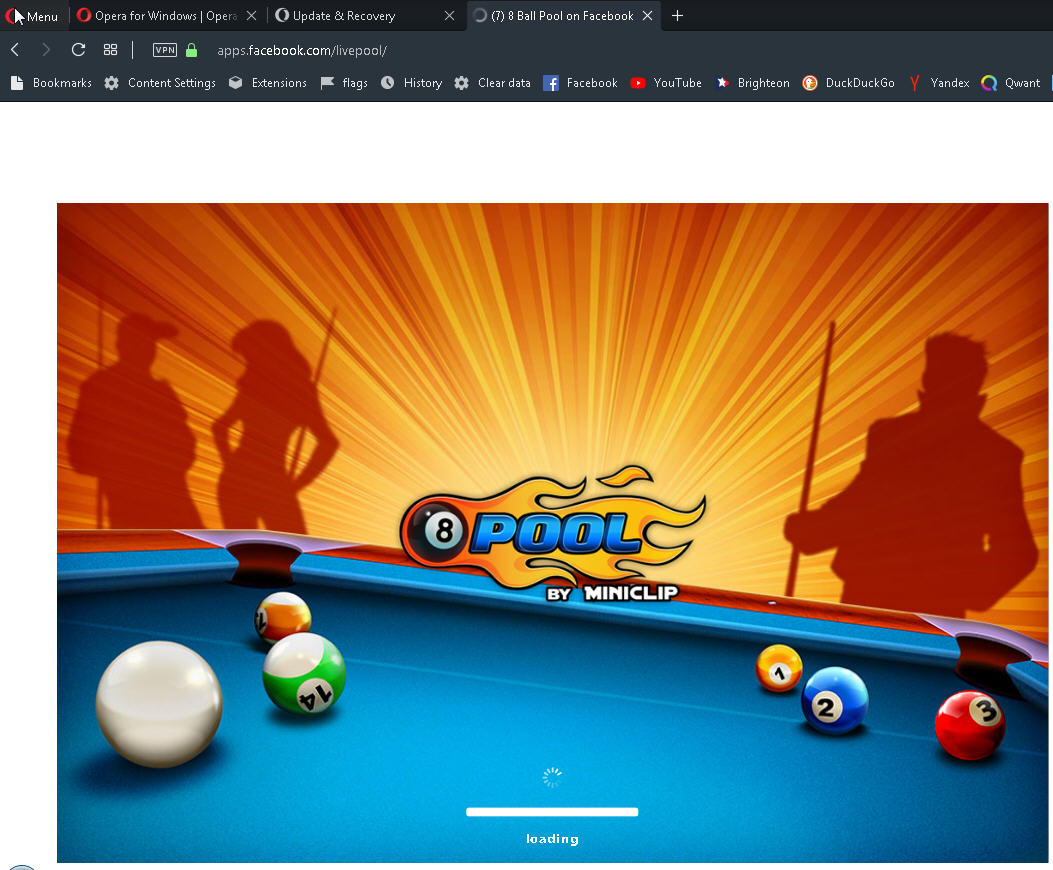Open DuckDuckGo bookmark
Viewport: 1053px width, 870px height.
pos(848,83)
